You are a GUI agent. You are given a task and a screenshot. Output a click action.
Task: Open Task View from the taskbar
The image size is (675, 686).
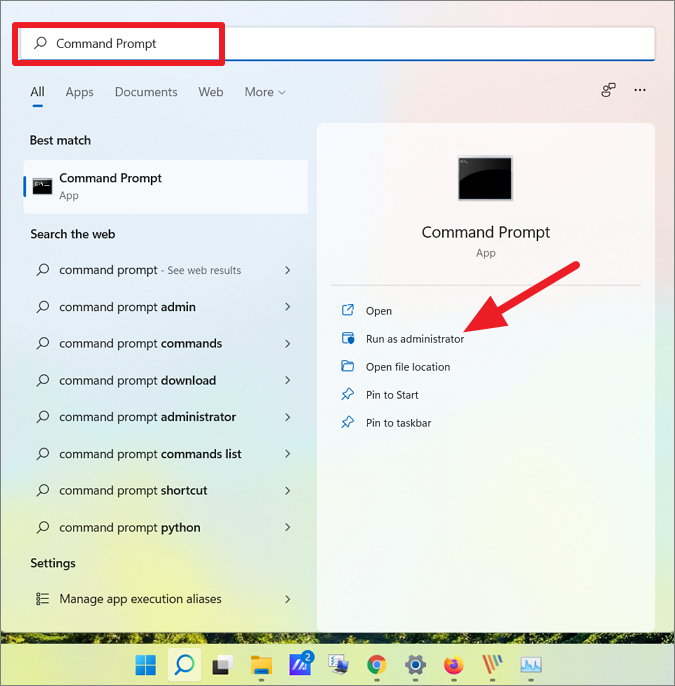pyautogui.click(x=223, y=665)
